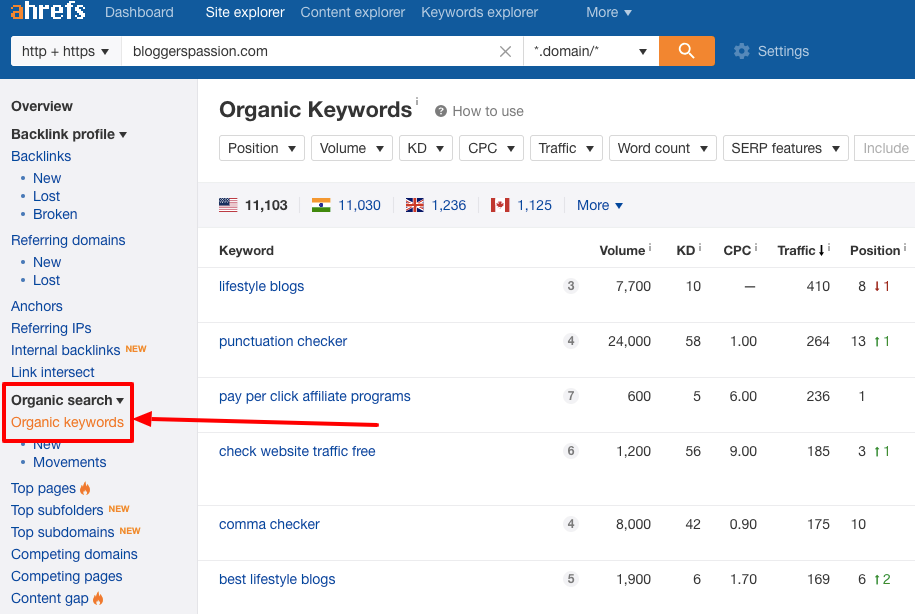Open the http + https protocol dropdown
The height and width of the screenshot is (614, 915).
pyautogui.click(x=66, y=51)
